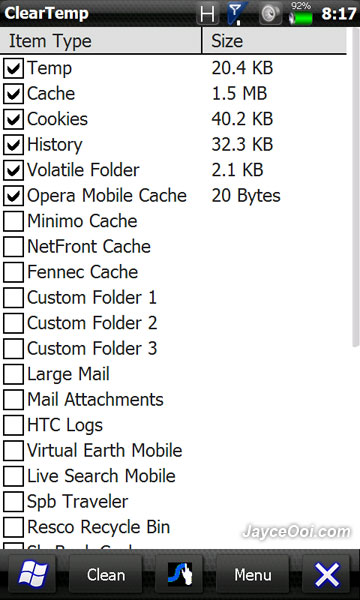
Task: Sort by the Size column header
Action: (274, 41)
